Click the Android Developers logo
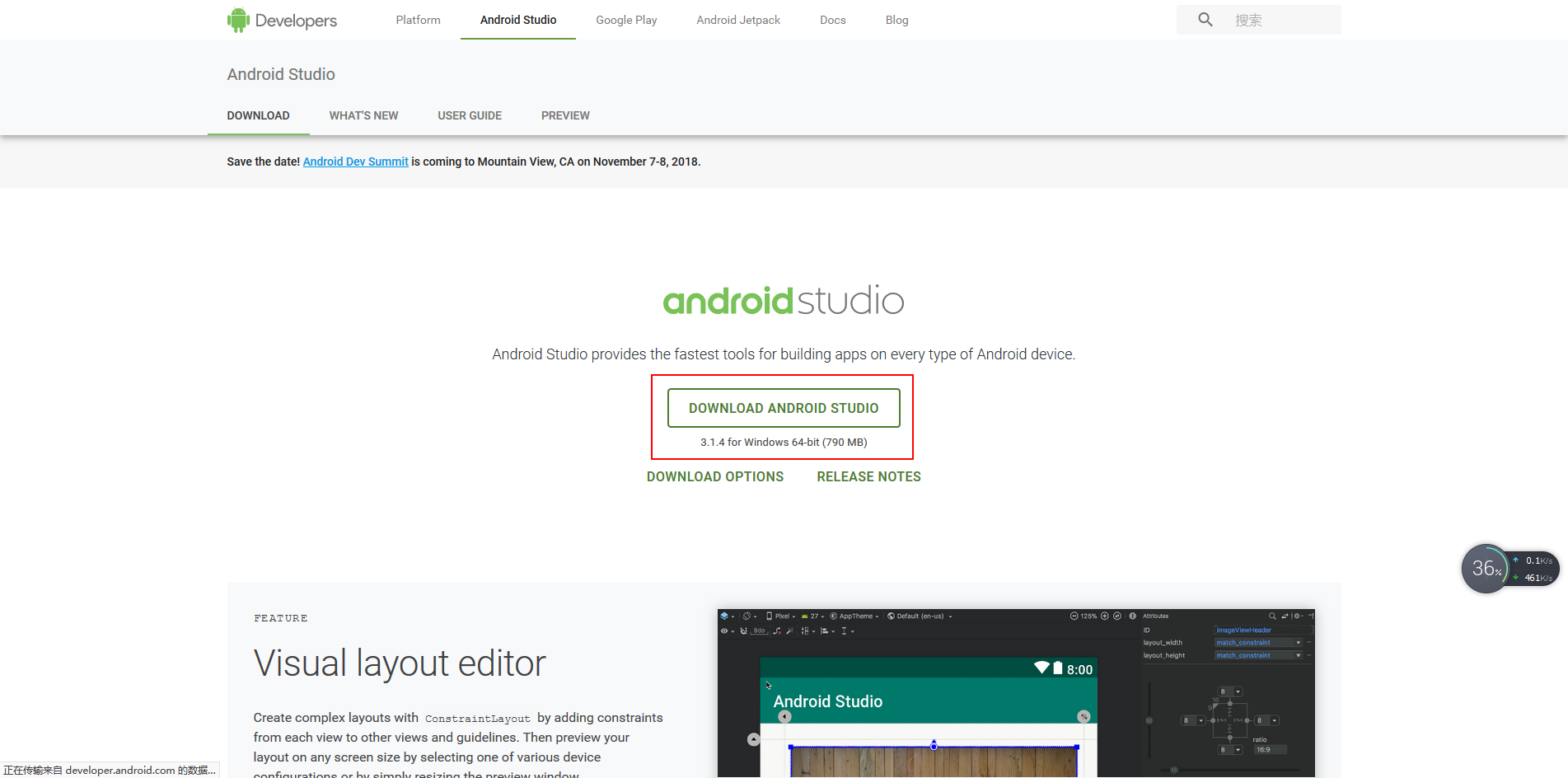1568x778 pixels. pos(282,20)
